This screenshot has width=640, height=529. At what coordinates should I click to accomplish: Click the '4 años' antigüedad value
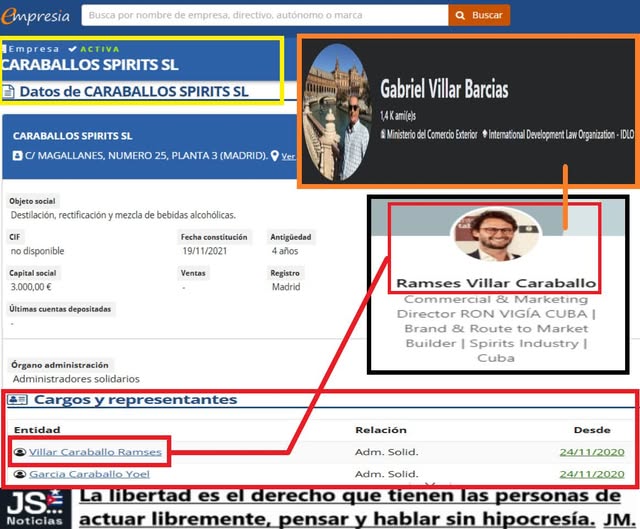[x=285, y=251]
